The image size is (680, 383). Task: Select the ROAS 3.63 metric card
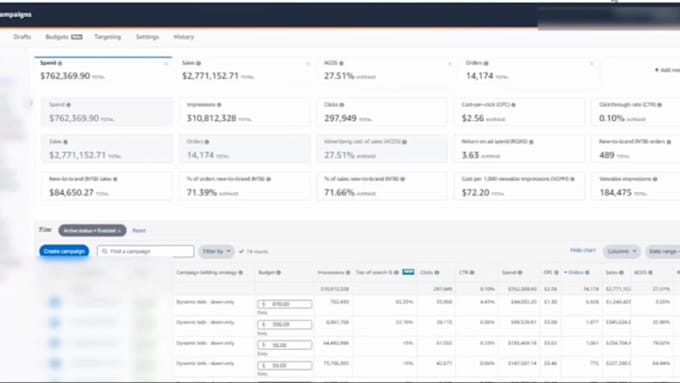tap(520, 149)
